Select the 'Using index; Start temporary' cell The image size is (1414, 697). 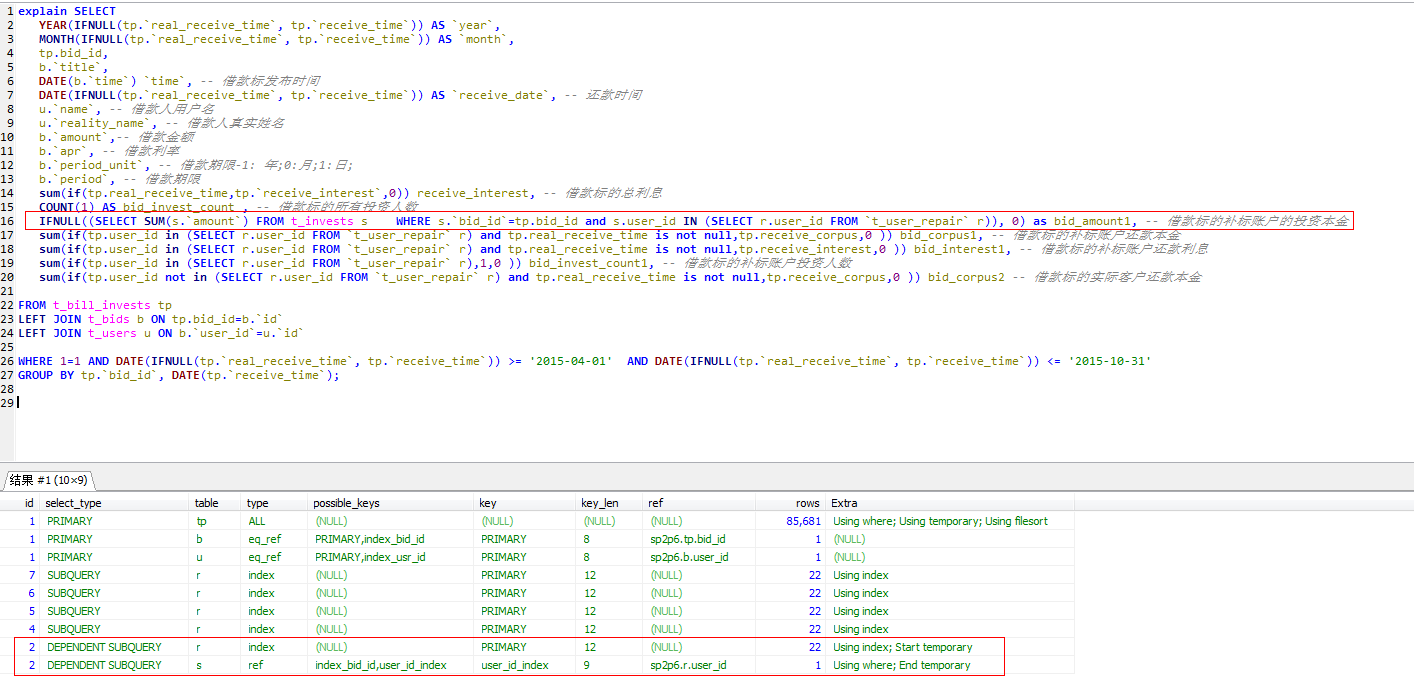pos(902,647)
